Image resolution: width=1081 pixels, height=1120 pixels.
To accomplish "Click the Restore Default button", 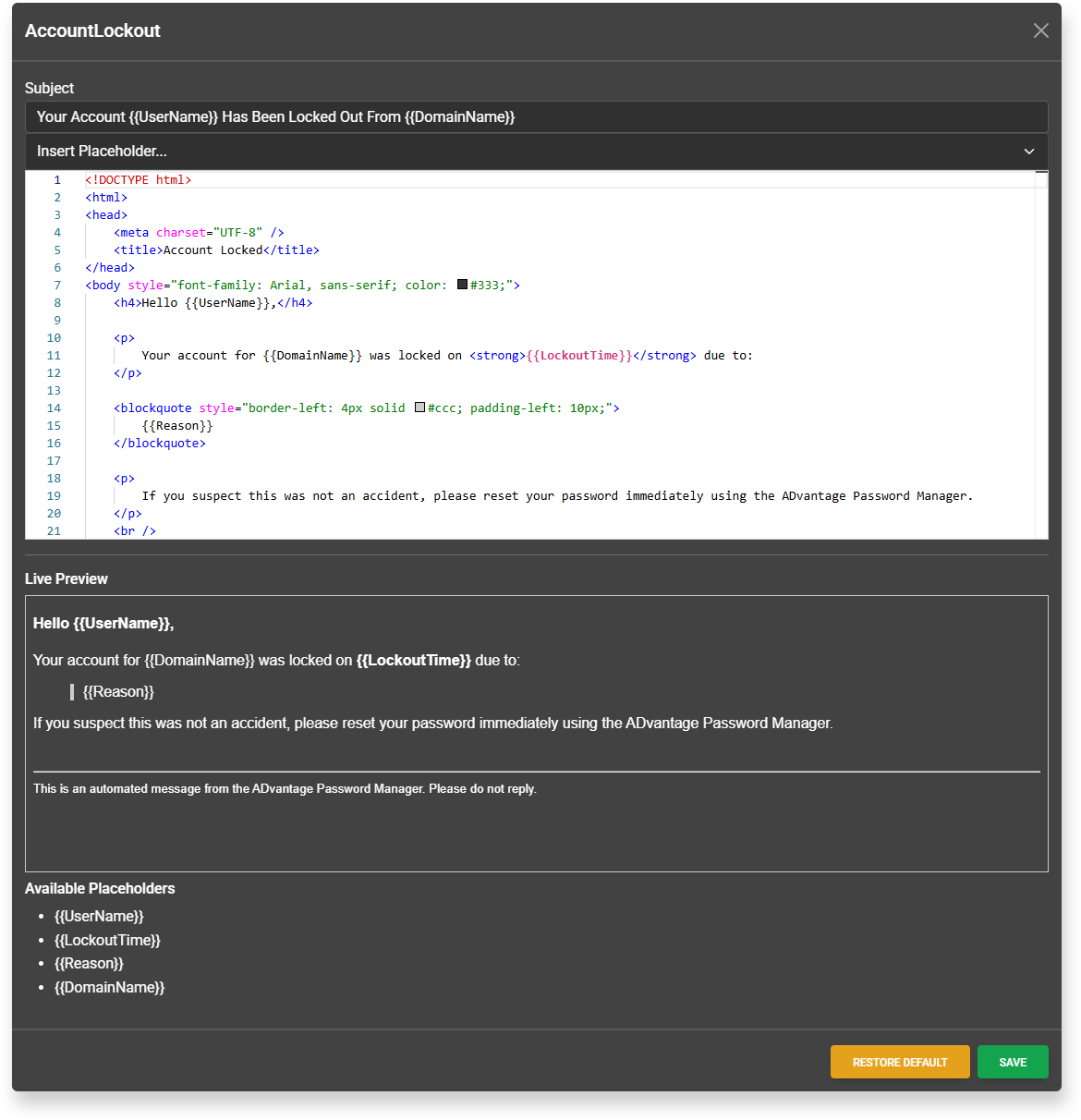I will 899,1062.
